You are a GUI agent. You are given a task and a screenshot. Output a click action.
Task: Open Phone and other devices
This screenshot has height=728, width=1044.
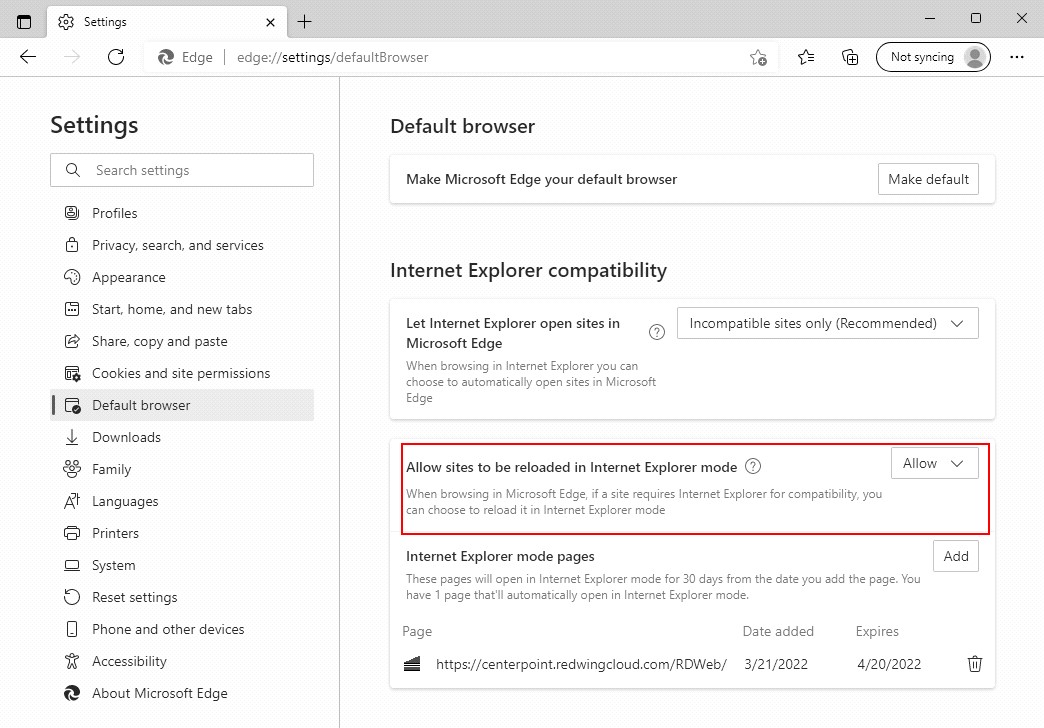tap(182, 629)
